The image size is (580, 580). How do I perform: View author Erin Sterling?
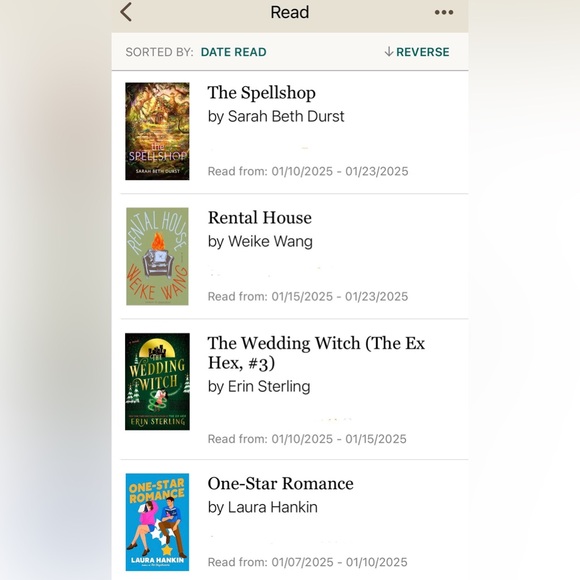259,387
